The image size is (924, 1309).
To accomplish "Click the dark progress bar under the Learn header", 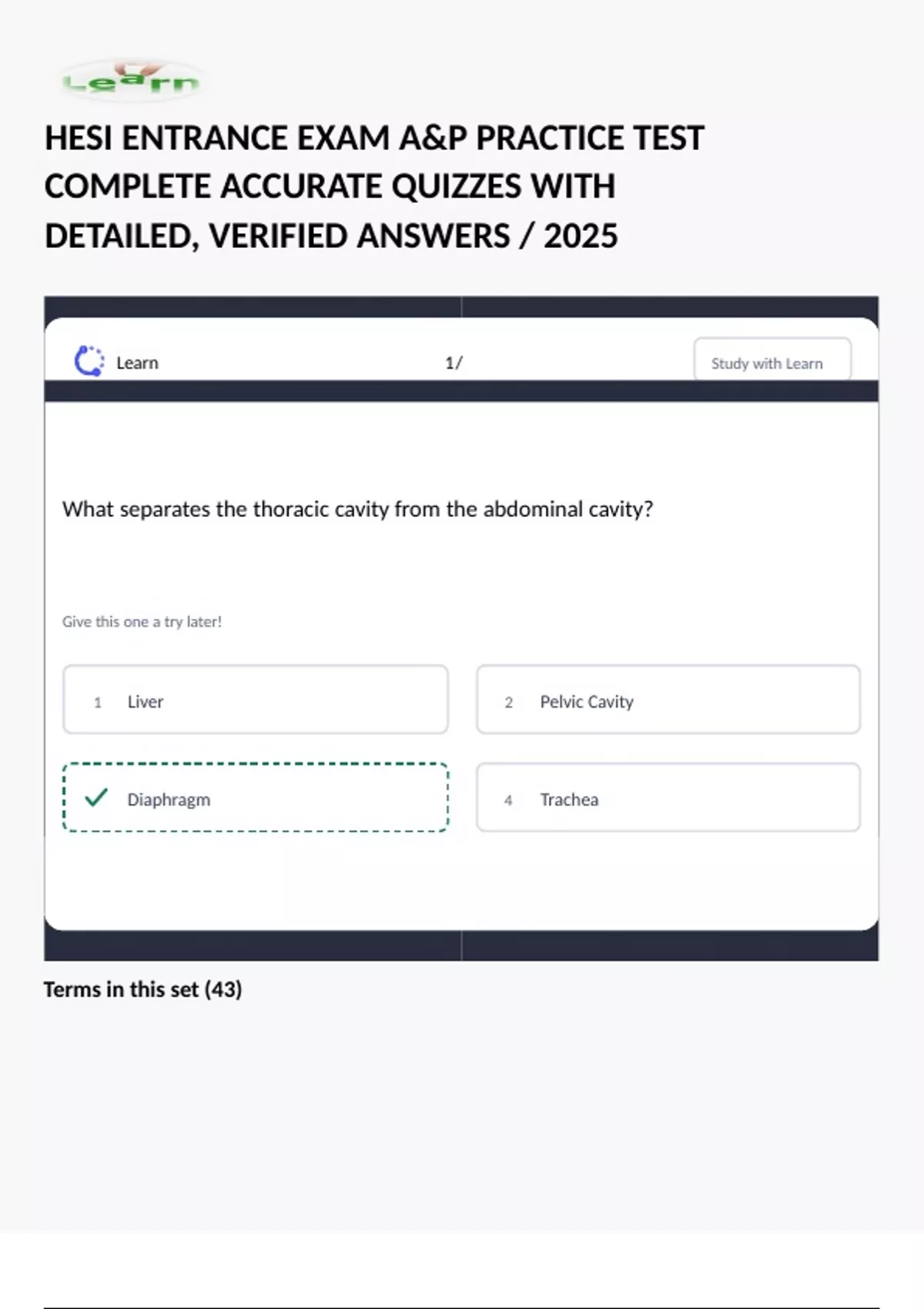I will (x=460, y=391).
